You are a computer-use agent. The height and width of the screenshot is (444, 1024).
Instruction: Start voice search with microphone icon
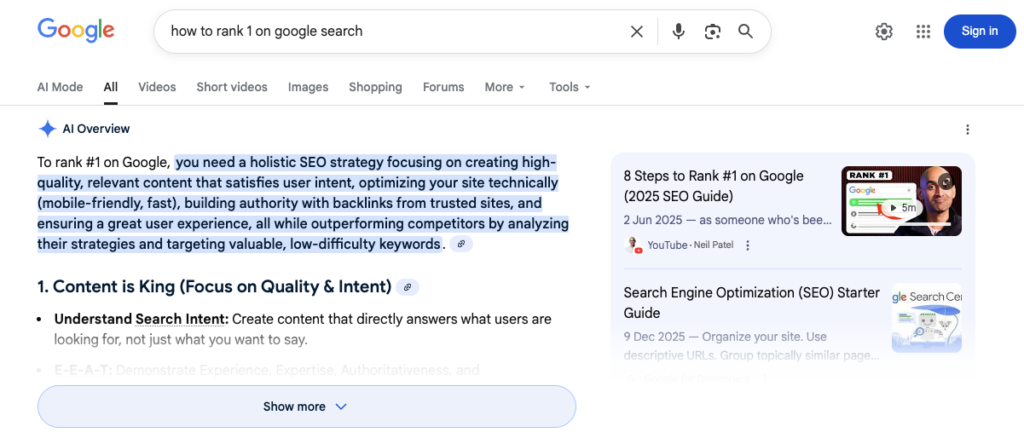click(x=679, y=31)
